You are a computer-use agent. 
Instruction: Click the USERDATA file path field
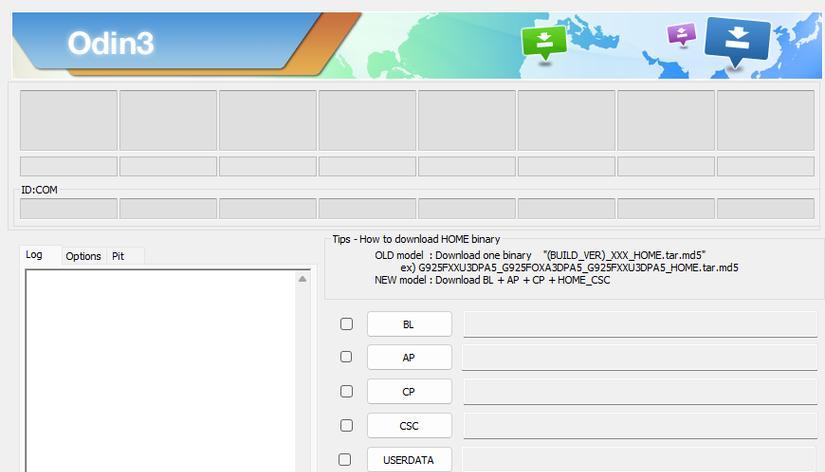(640, 459)
